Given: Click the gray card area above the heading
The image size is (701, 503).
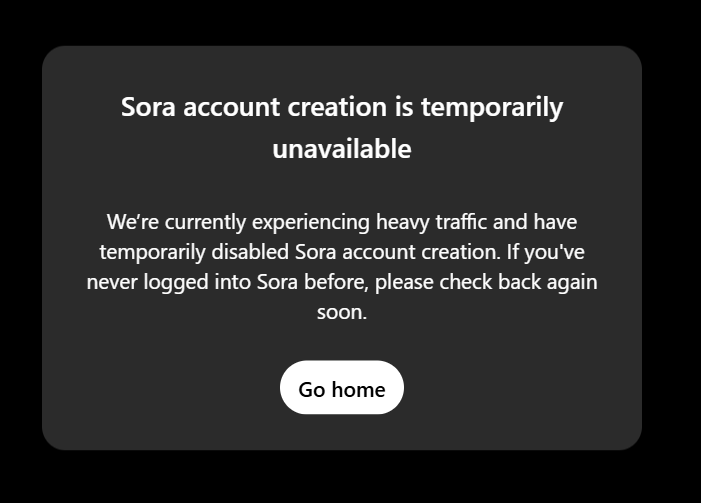Looking at the screenshot, I should click(342, 67).
